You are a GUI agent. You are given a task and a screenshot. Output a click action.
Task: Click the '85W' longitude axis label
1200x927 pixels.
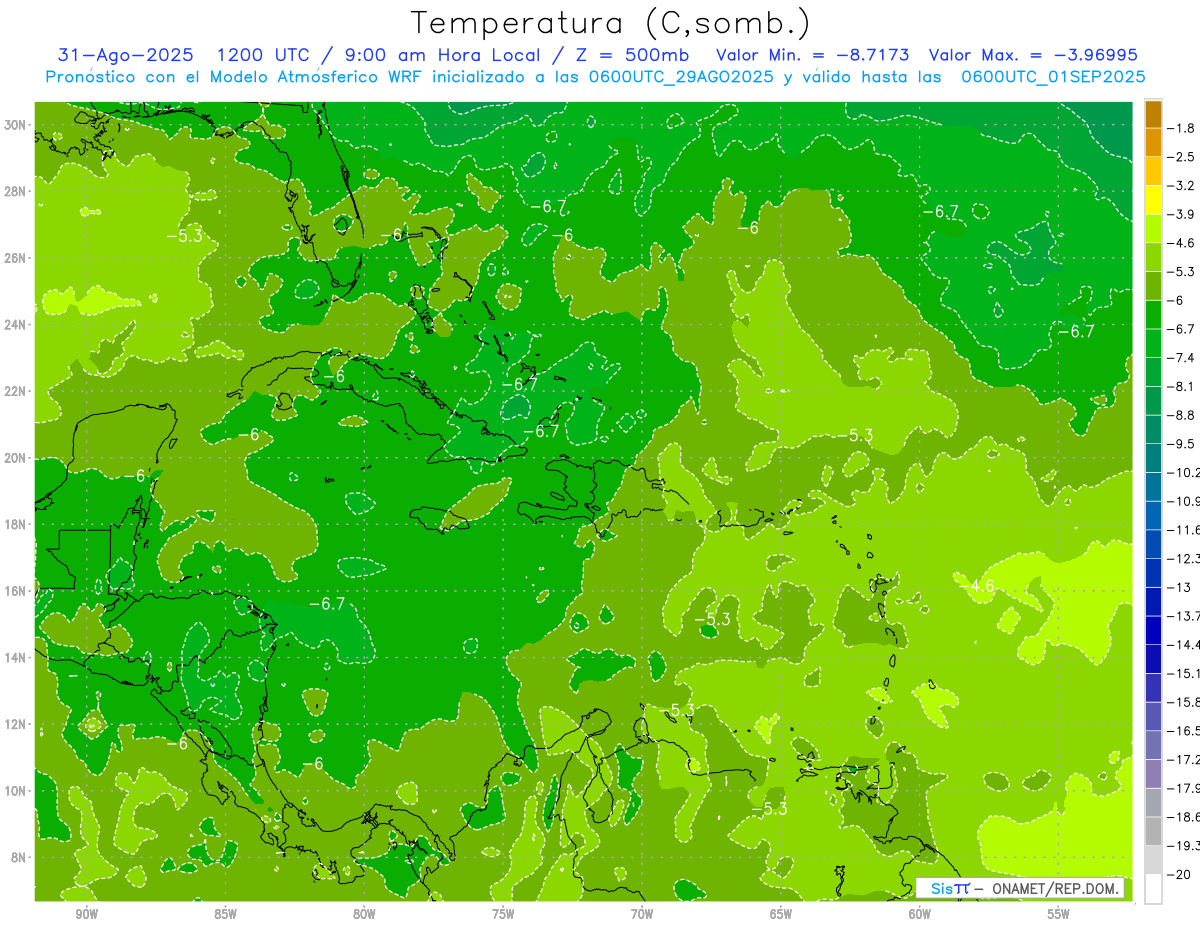(225, 914)
